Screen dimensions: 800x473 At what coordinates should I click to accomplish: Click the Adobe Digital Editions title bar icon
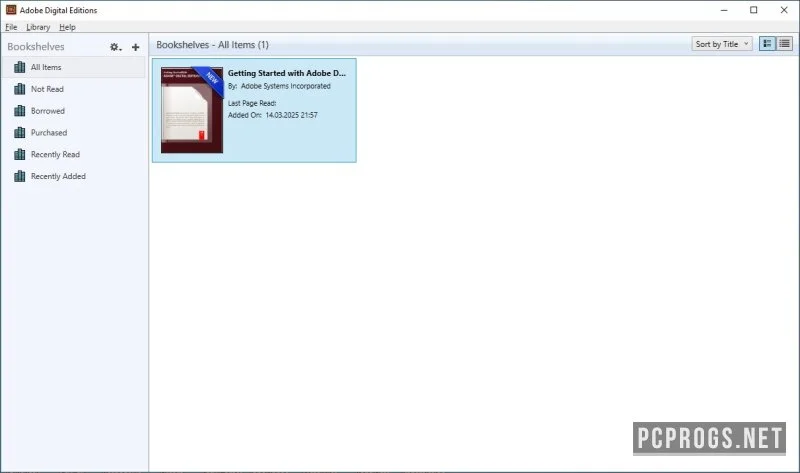tap(11, 10)
